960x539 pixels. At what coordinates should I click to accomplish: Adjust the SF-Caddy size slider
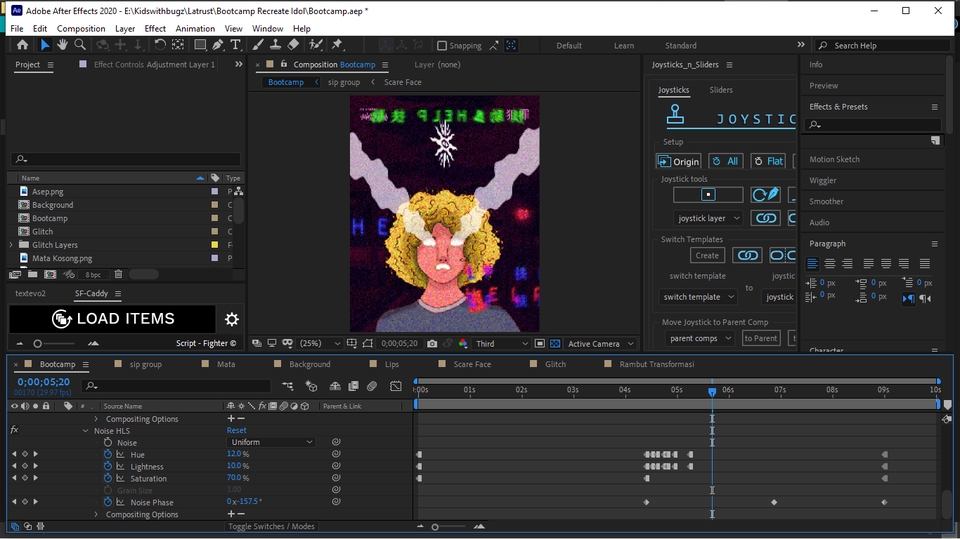37,344
